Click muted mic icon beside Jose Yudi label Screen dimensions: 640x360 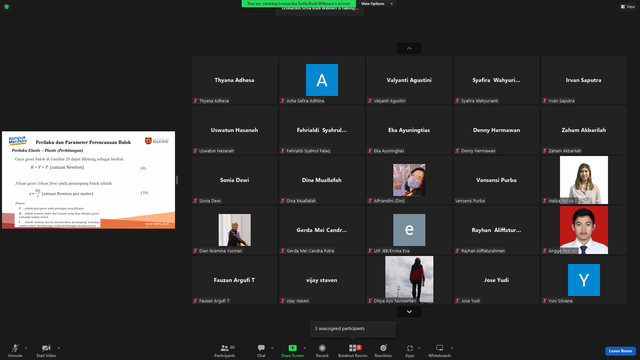pos(458,301)
